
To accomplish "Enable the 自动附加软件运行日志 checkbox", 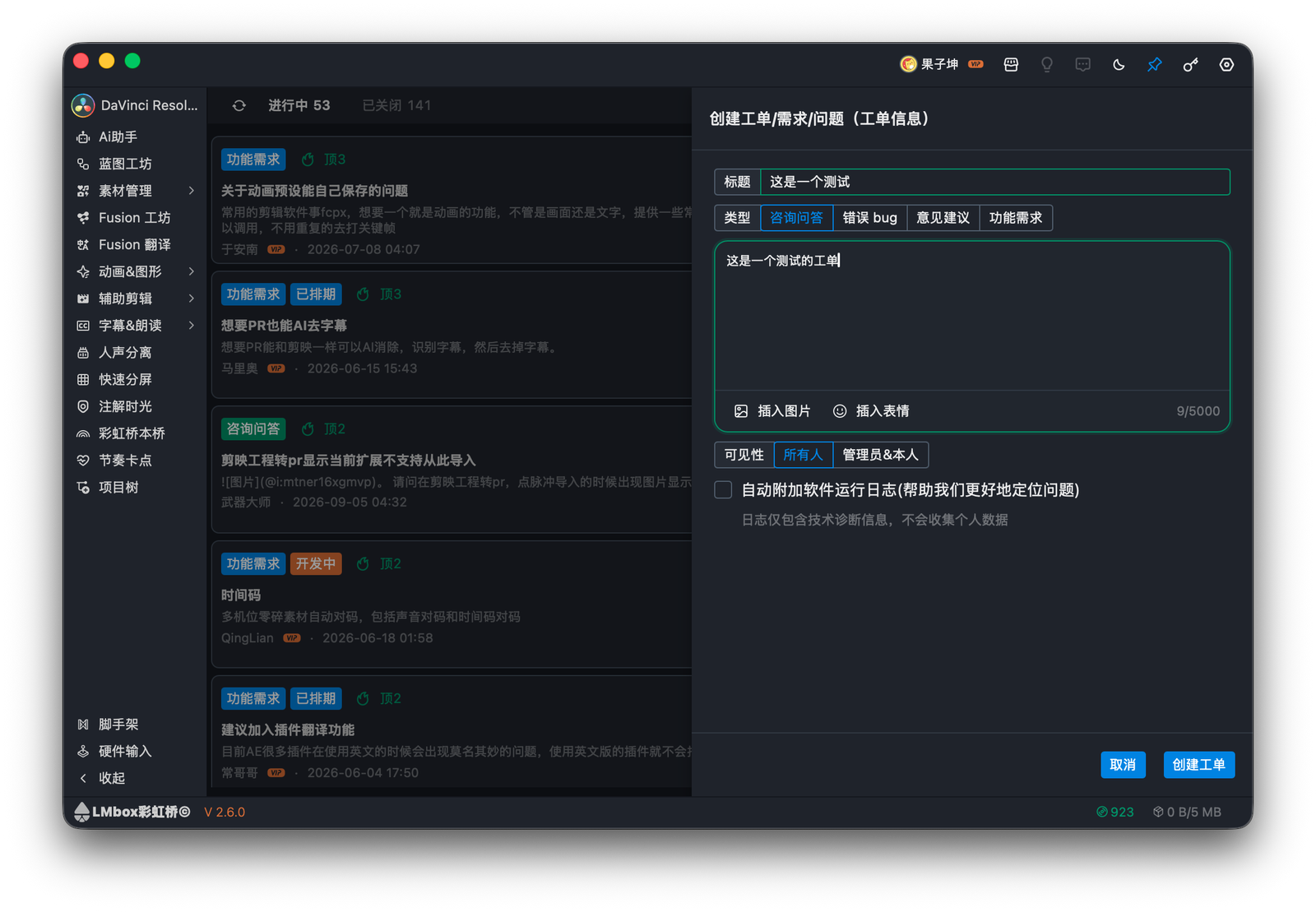I will tap(723, 490).
